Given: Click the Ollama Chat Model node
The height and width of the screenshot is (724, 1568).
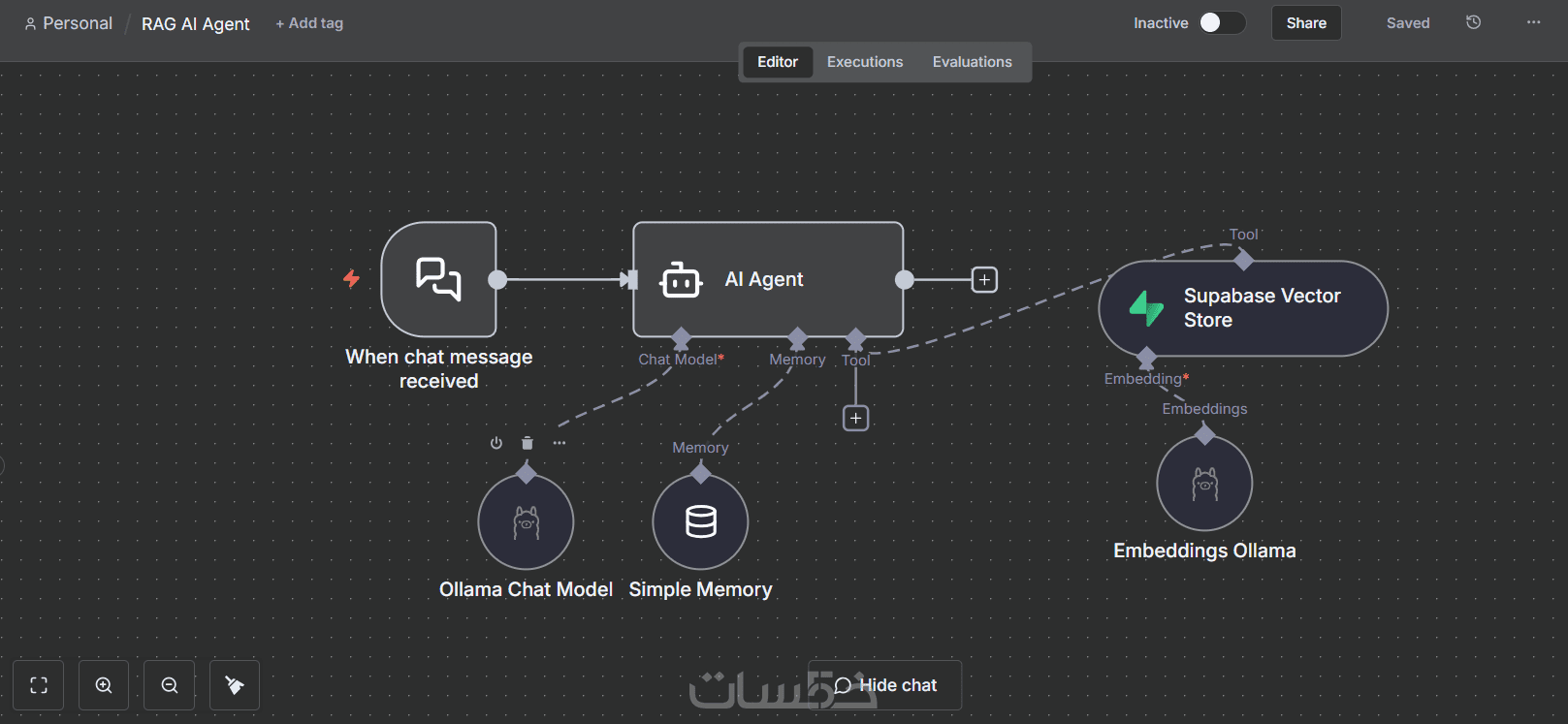Looking at the screenshot, I should pos(526,521).
